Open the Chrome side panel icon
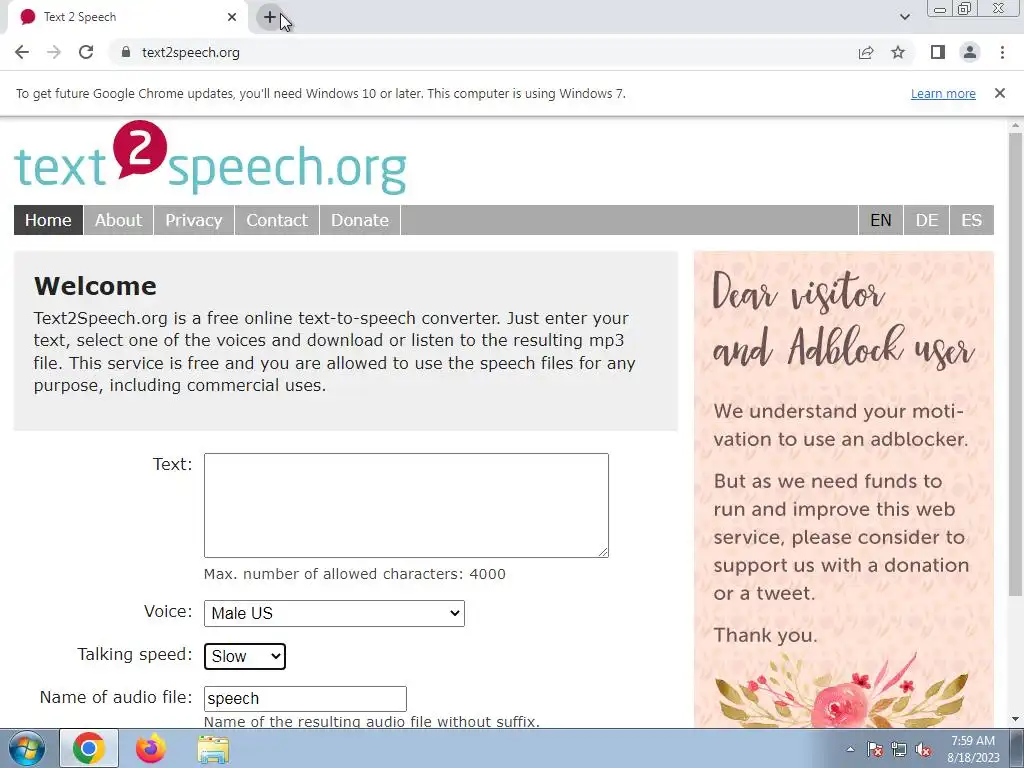Screen dimensions: 1024x768 click(x=938, y=52)
